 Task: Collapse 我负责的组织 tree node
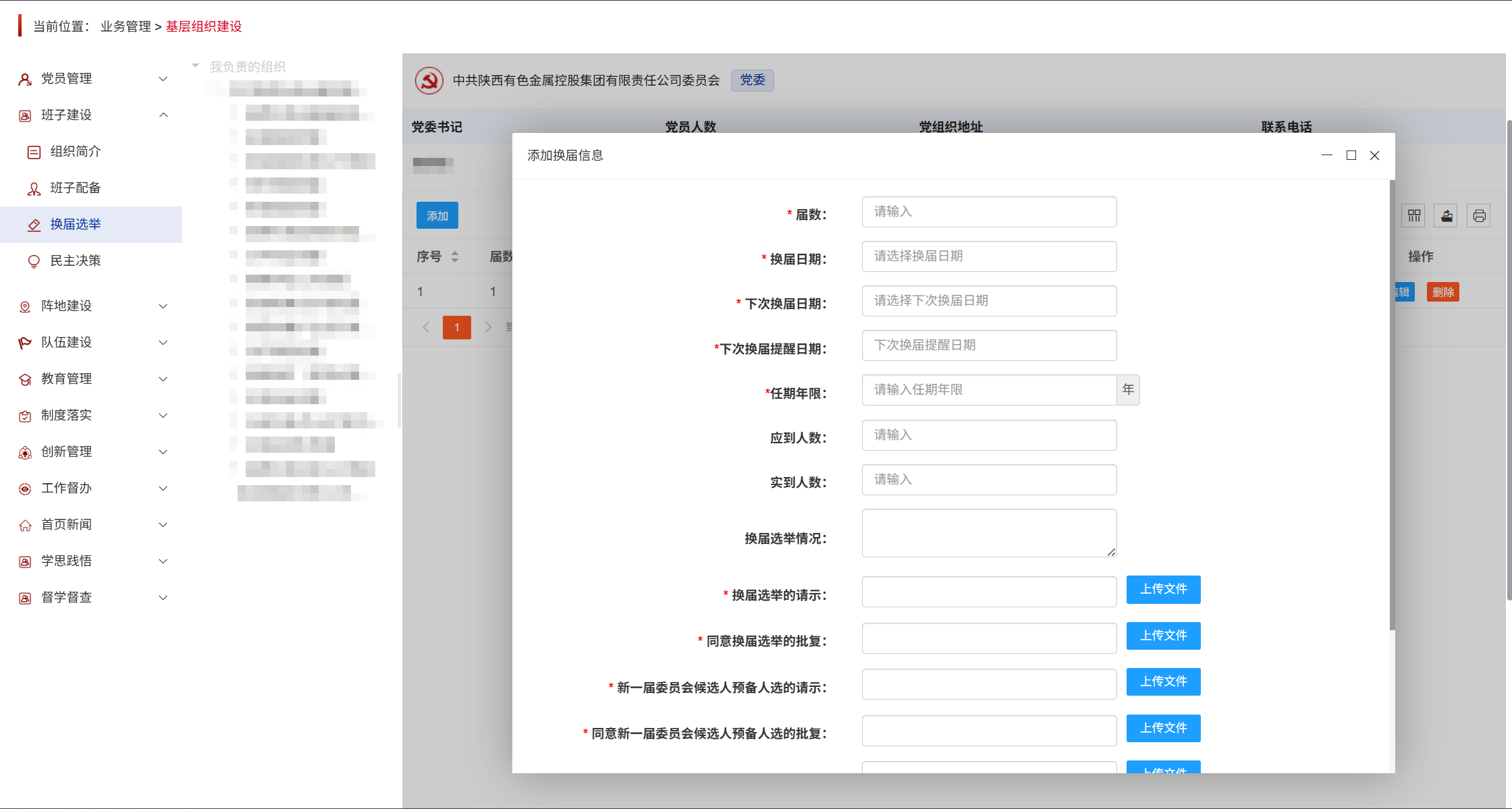[x=196, y=66]
